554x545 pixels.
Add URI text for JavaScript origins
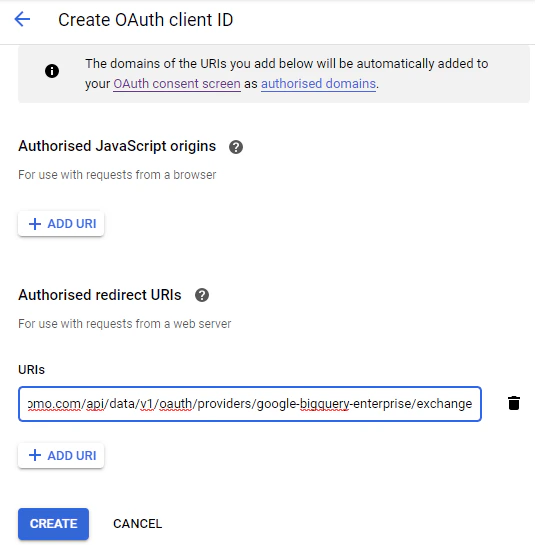[x=72, y=224]
